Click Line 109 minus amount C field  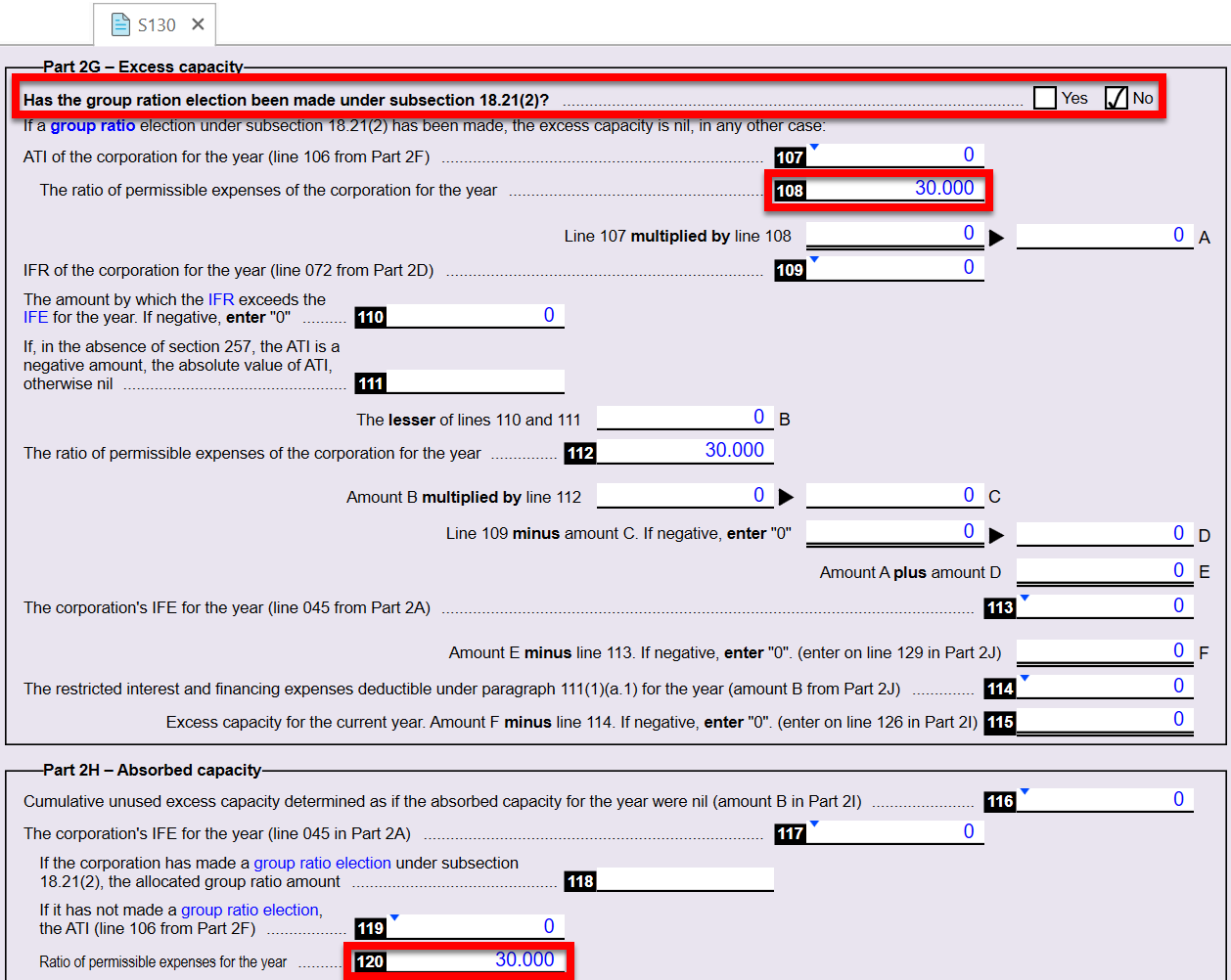click(x=894, y=533)
